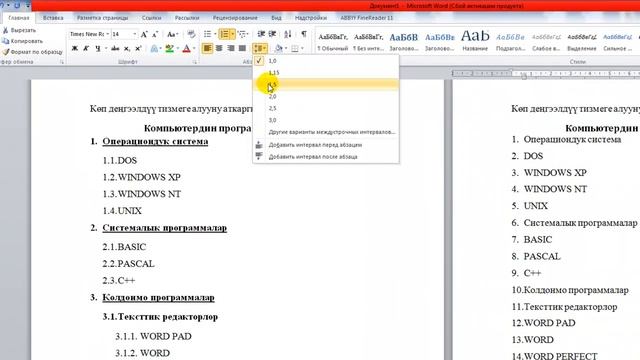Open the Ссылки tab

tap(151, 18)
